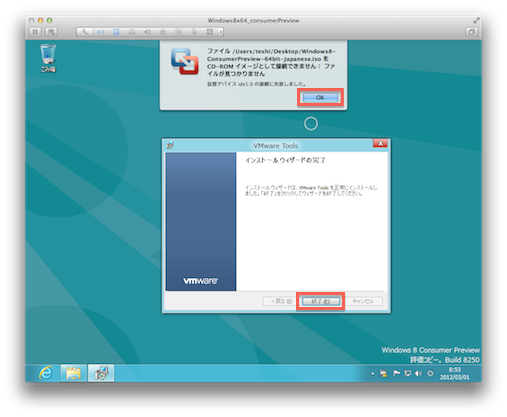The width and height of the screenshot is (507, 417).
Task: Pause the virtual machine using toolbar button
Action: coord(35,32)
